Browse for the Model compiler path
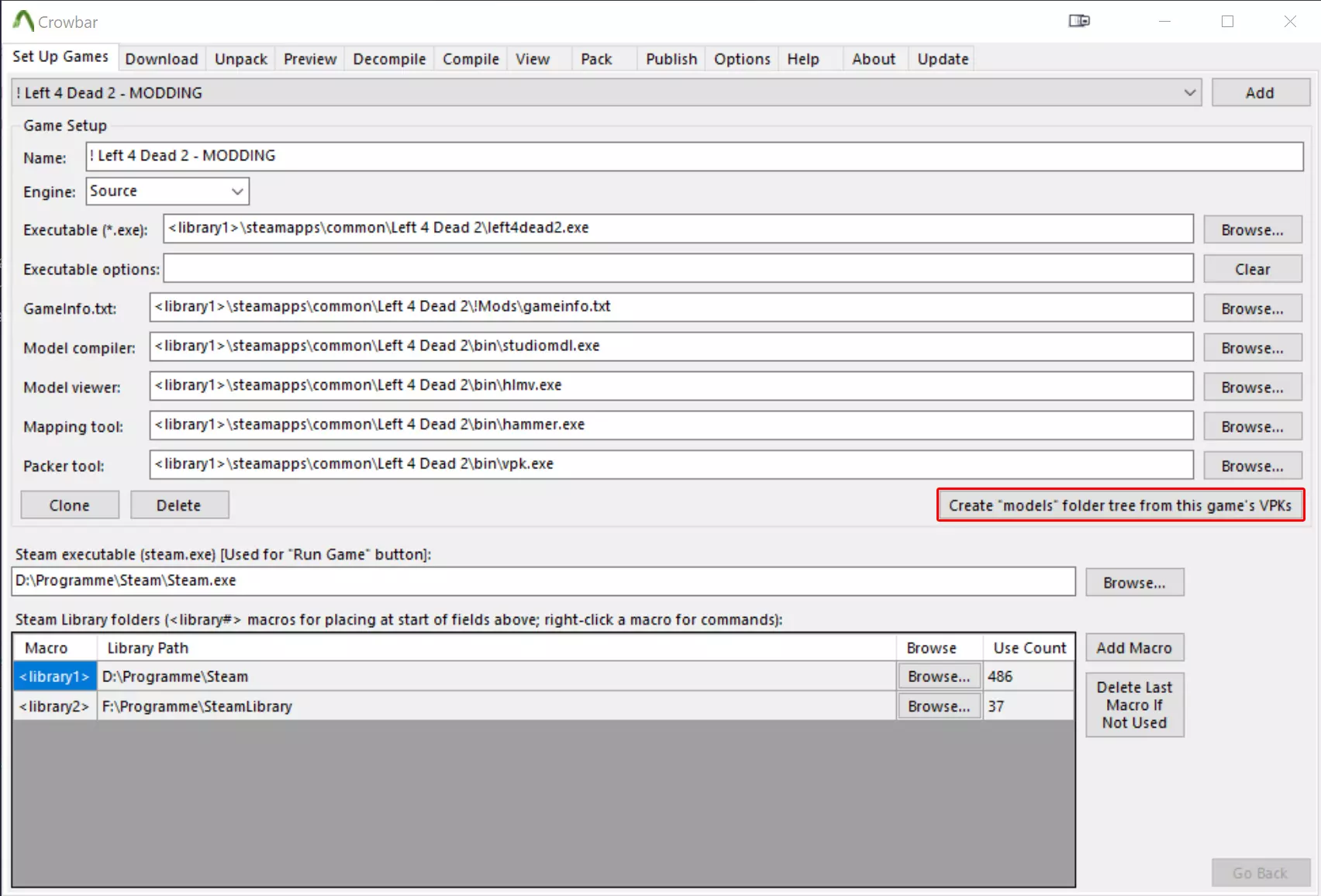1321x896 pixels. pyautogui.click(x=1252, y=348)
